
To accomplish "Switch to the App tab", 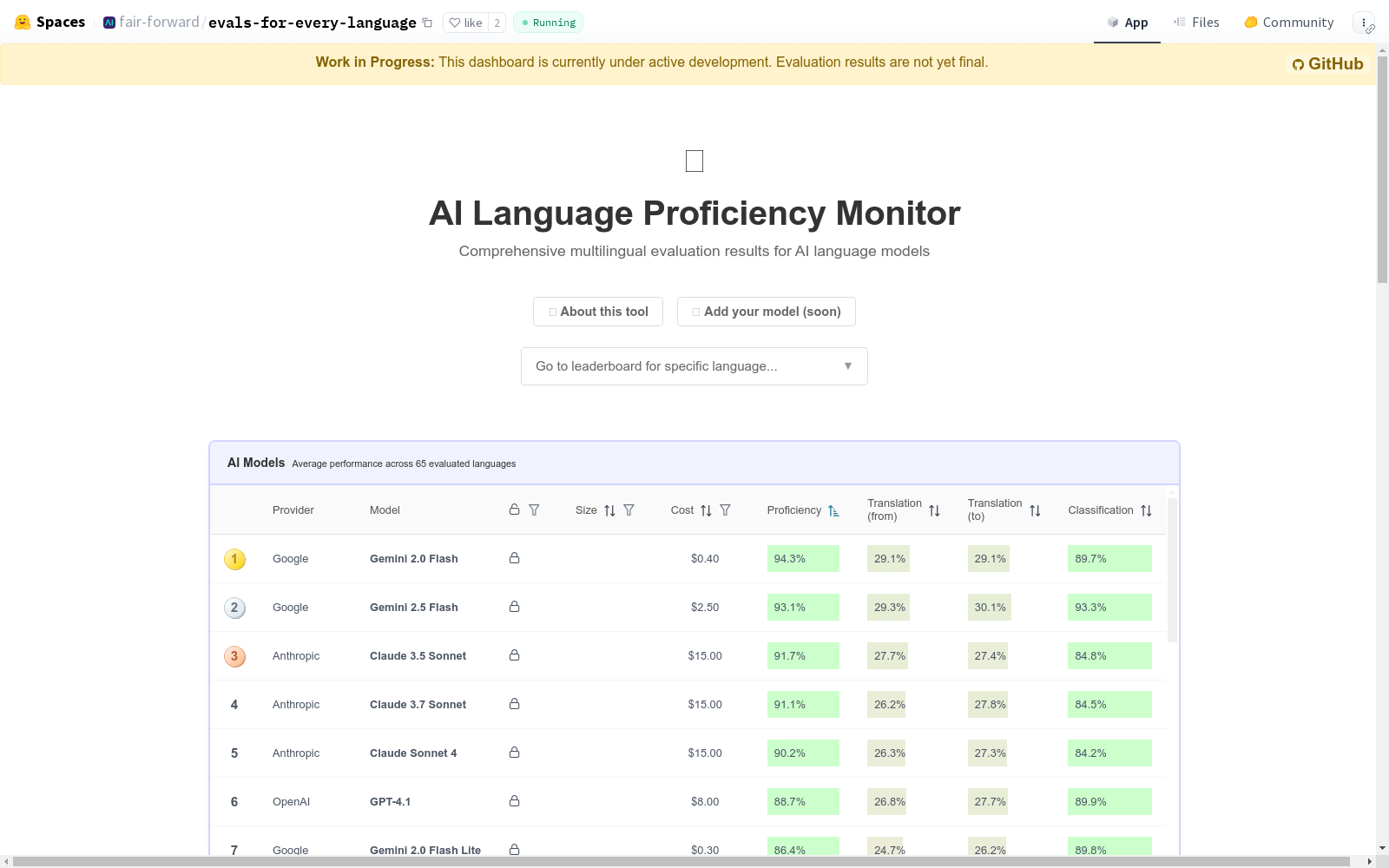I will (x=1127, y=23).
